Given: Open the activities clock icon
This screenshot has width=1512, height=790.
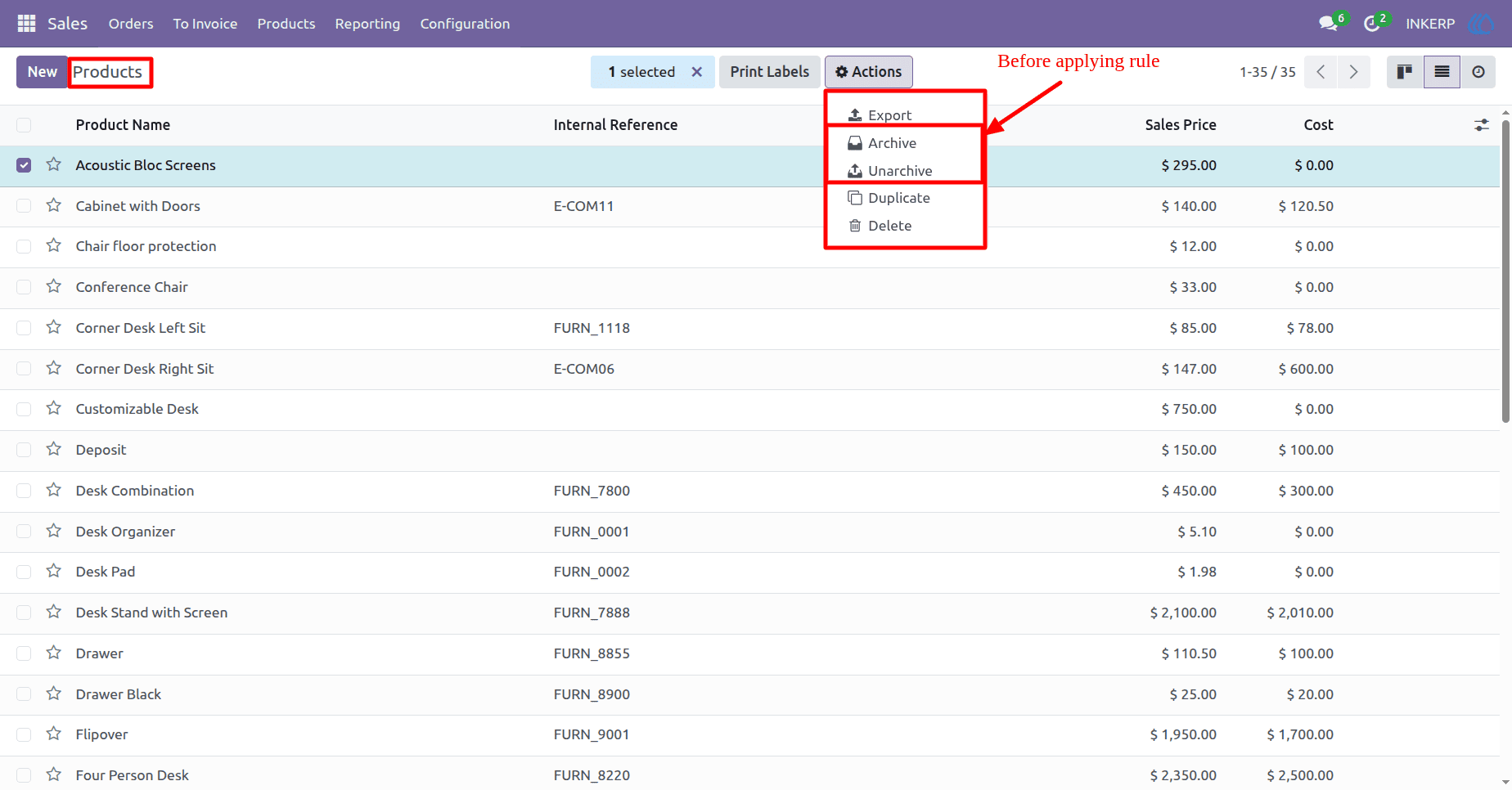Looking at the screenshot, I should point(1372,24).
